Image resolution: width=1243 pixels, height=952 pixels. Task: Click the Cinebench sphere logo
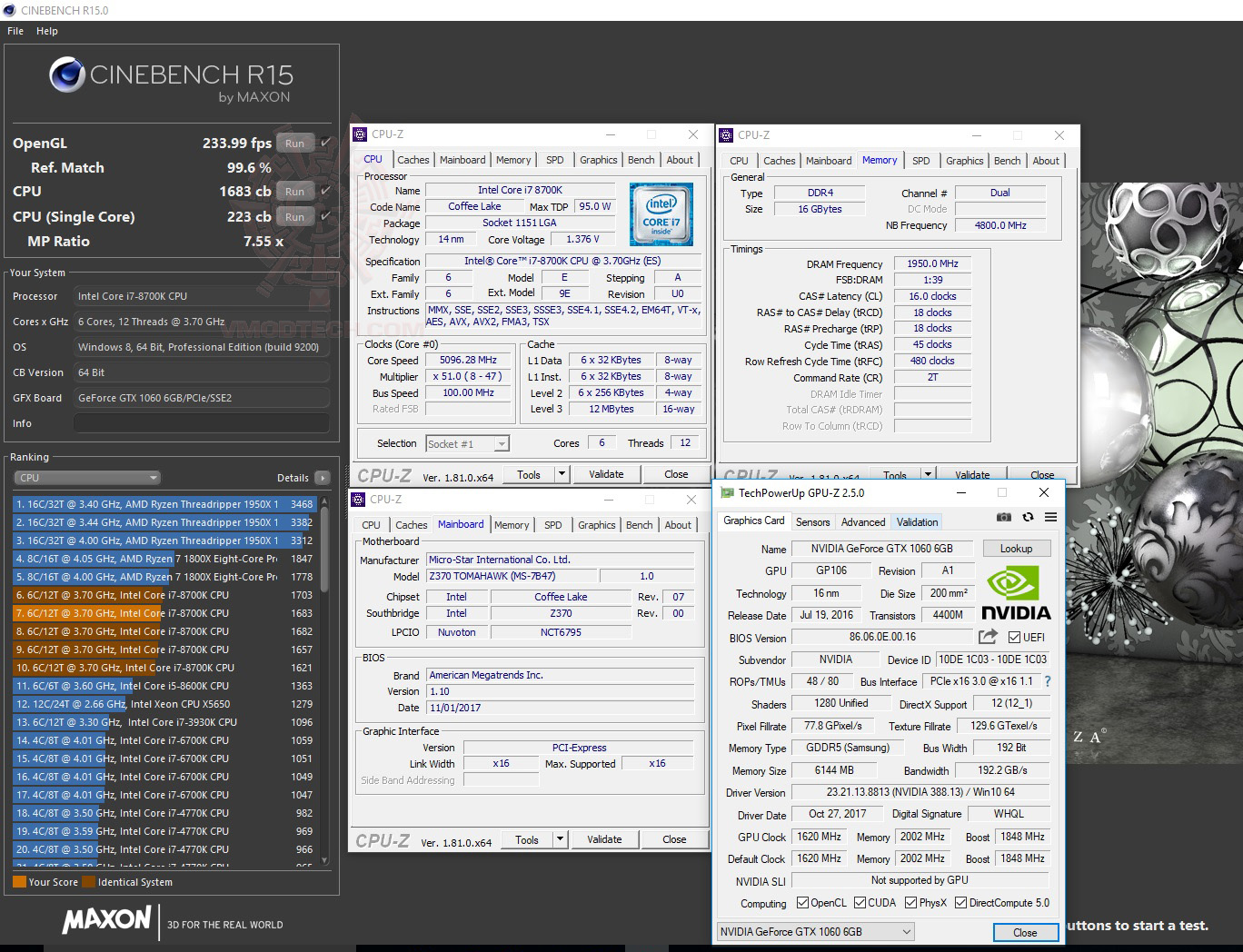[x=67, y=75]
